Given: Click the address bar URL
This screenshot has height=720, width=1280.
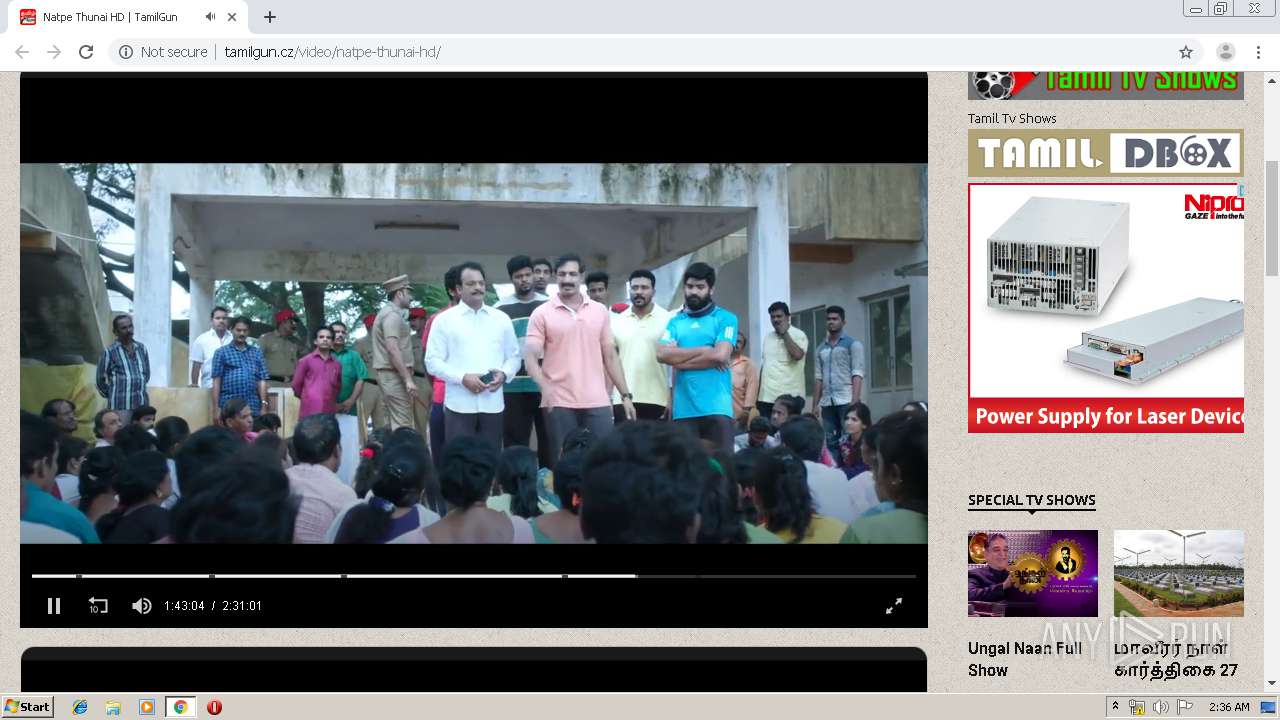Looking at the screenshot, I should pos(332,52).
